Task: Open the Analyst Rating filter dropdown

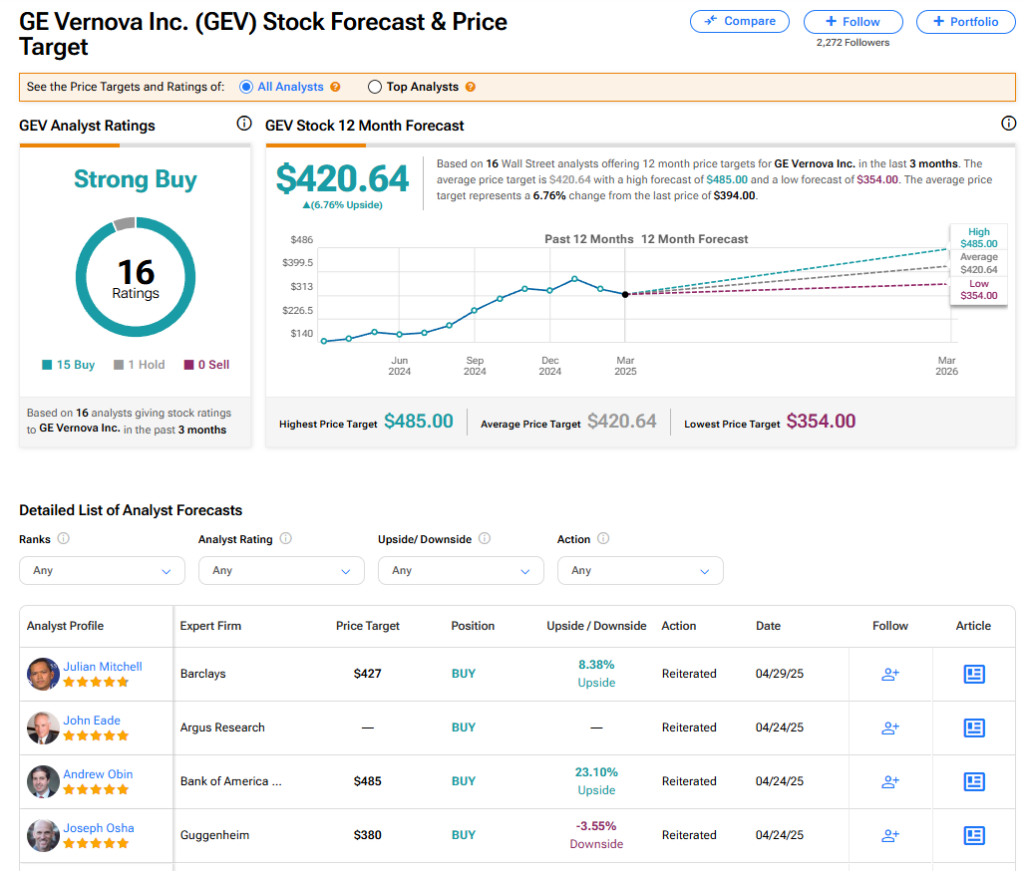Action: point(281,571)
